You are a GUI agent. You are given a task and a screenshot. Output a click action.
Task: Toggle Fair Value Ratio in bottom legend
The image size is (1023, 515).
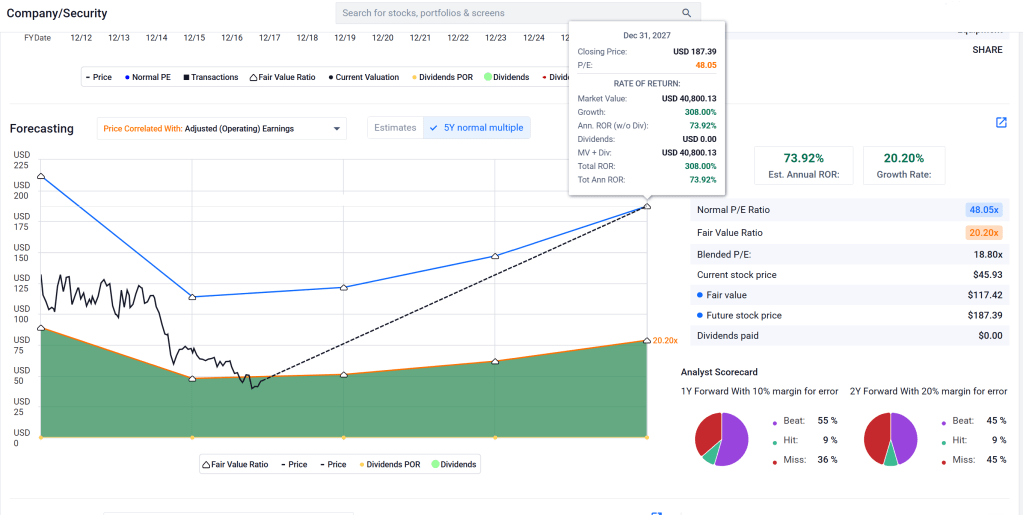tap(236, 464)
